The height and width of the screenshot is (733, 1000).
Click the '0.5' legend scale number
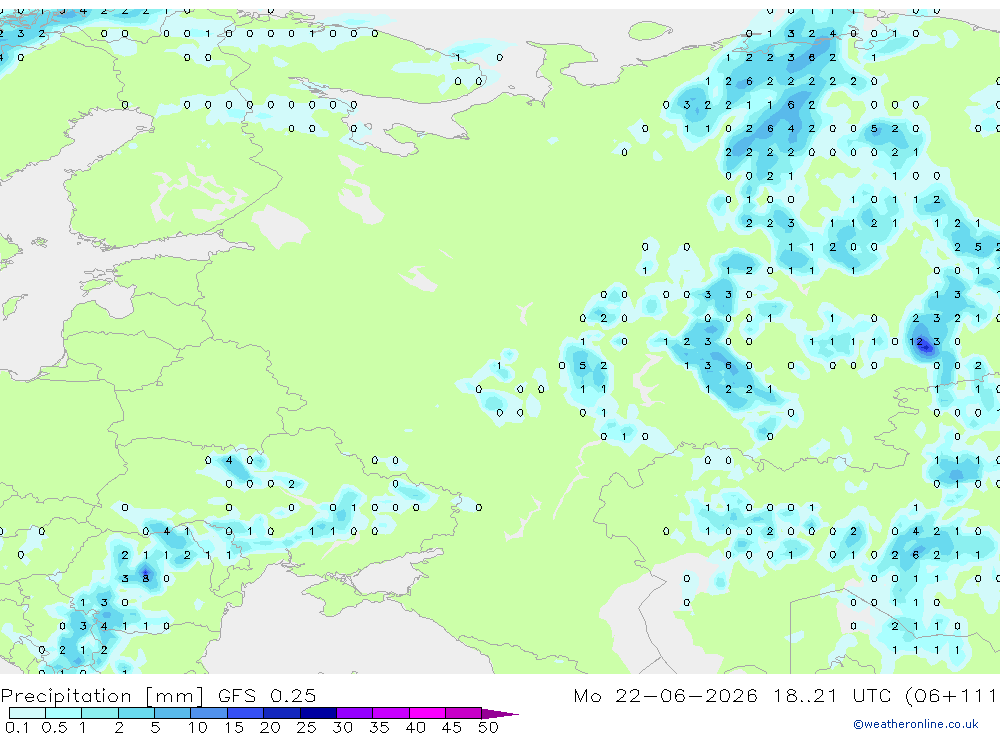tap(54, 727)
